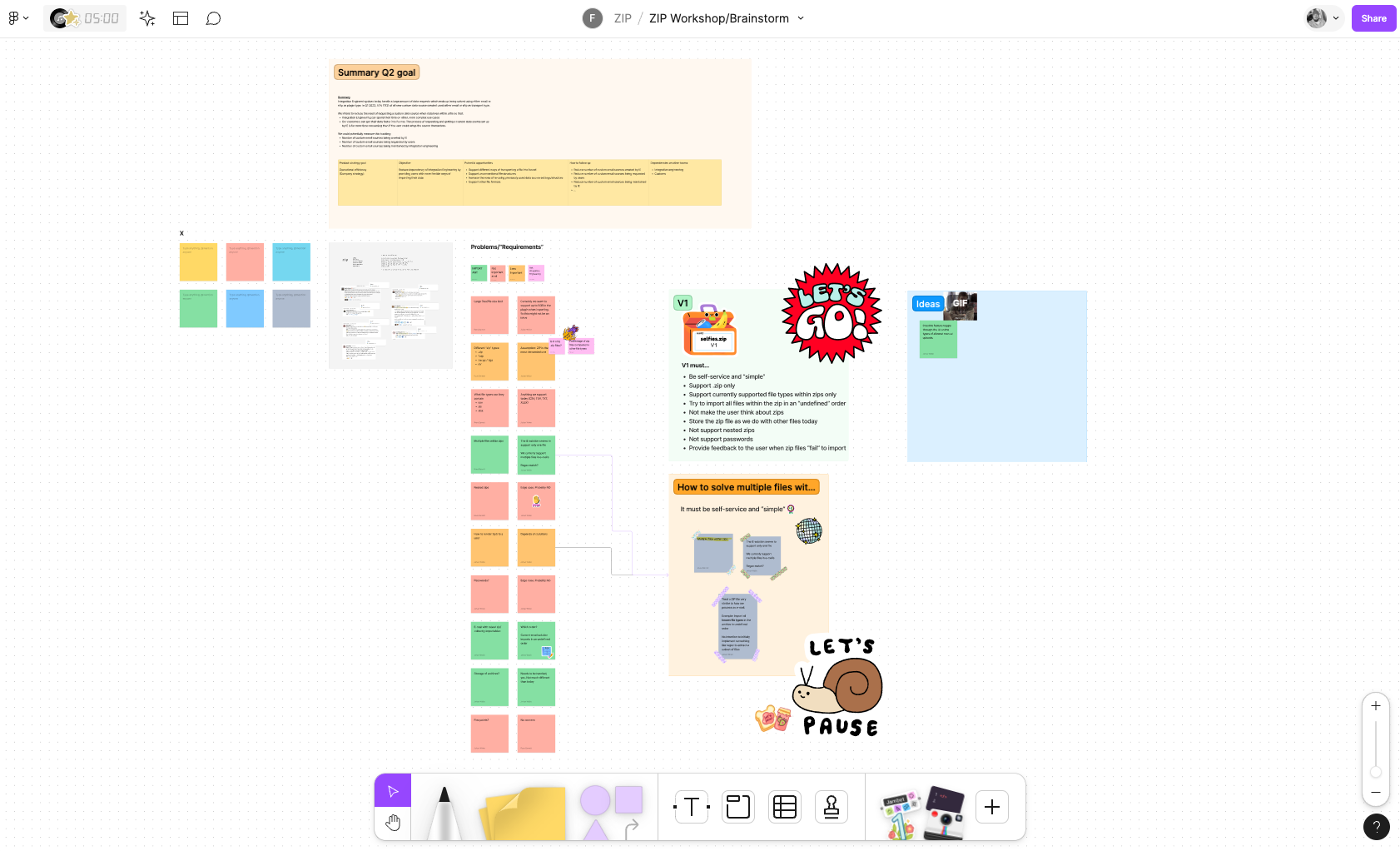Zoom out with the minus button

(1376, 793)
